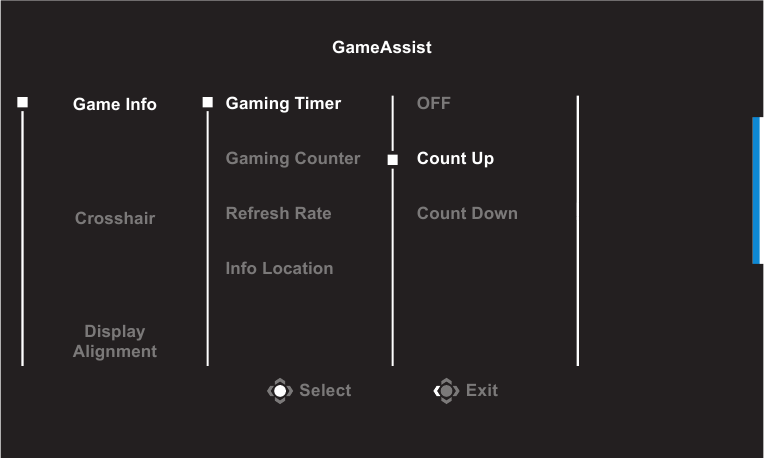Screen dimensions: 766x458
Task: Click the square marker beside Count Up
Action: (x=393, y=158)
